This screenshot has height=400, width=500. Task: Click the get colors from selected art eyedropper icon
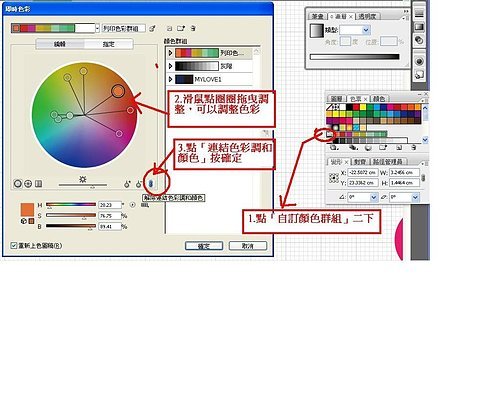coord(152,29)
